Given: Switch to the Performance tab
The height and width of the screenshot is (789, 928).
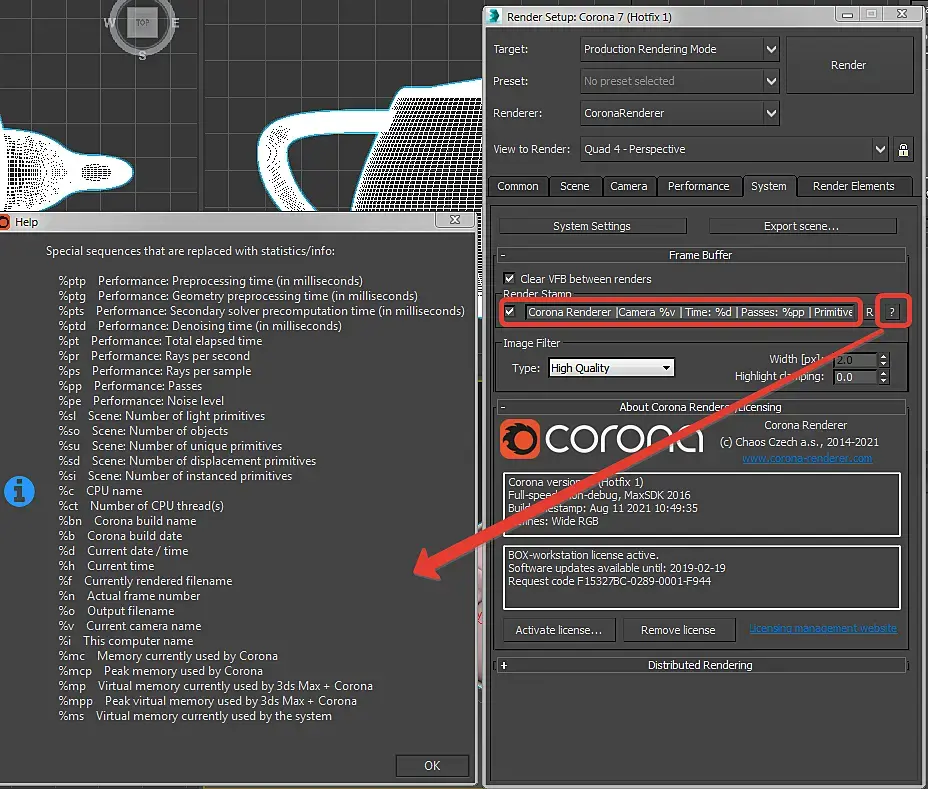Looking at the screenshot, I should 698,186.
